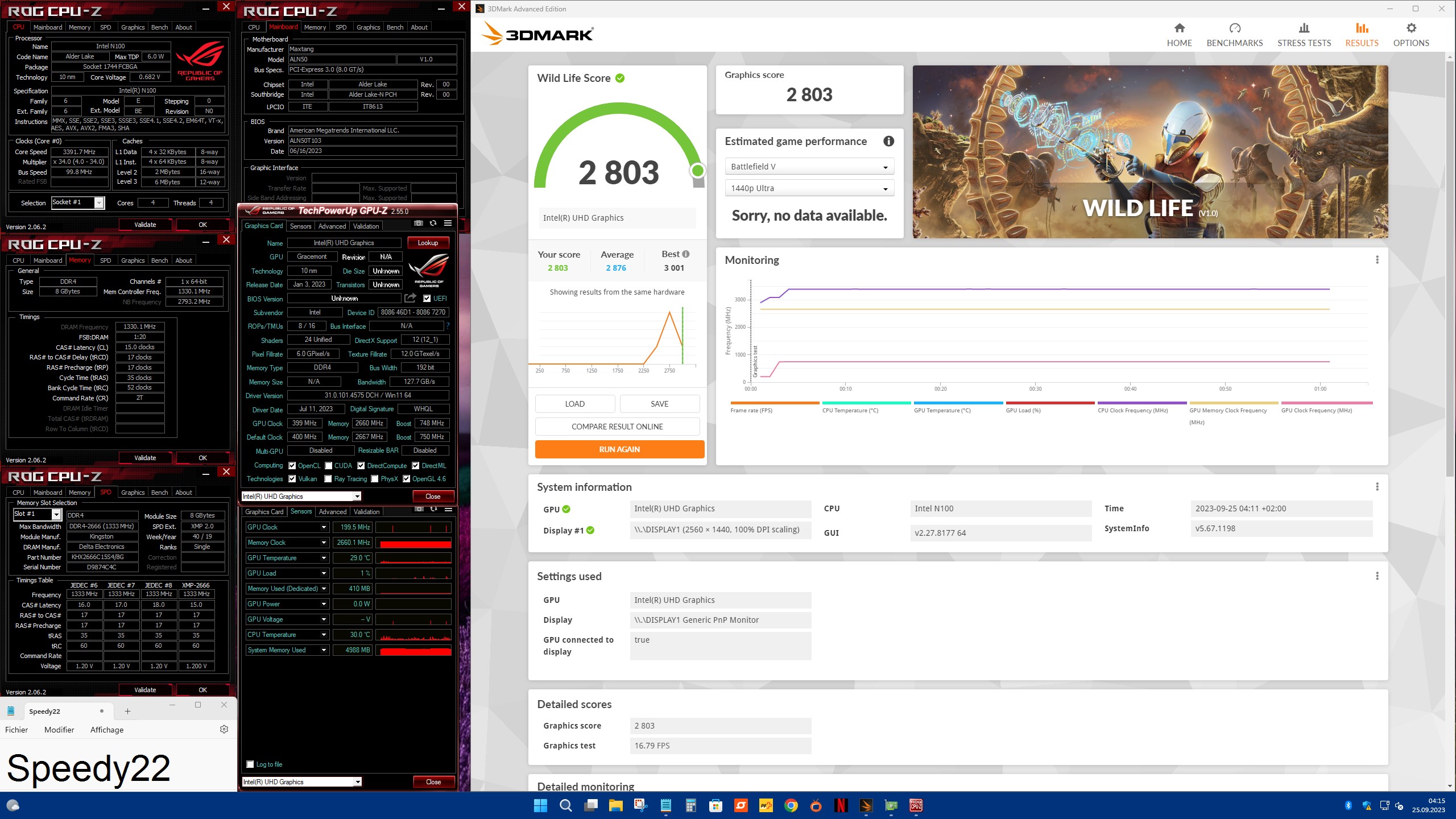
Task: Toggle the PhysX checkbox in GPU-Z
Action: point(374,479)
